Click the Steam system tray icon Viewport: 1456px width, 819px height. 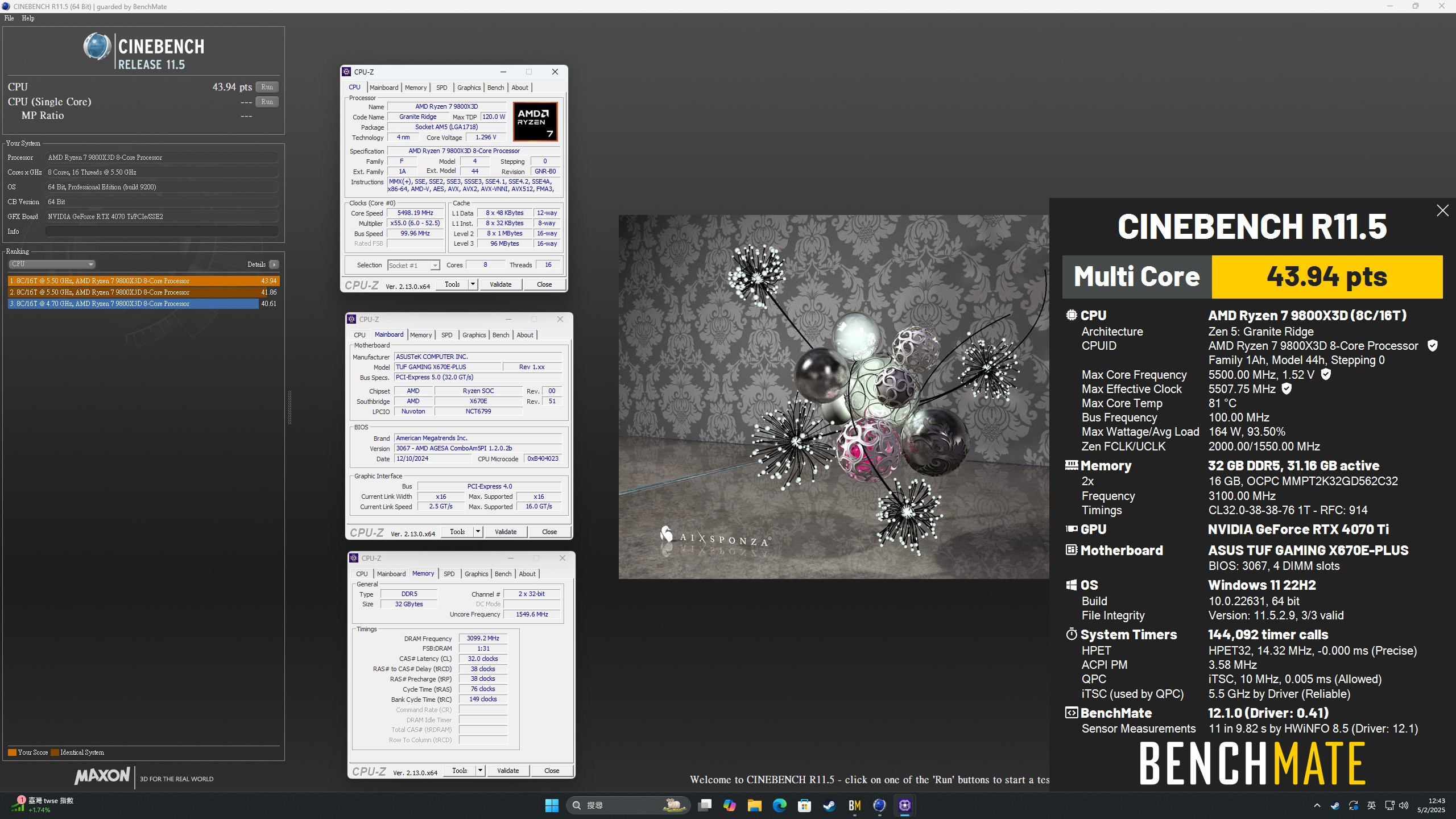[1335, 805]
